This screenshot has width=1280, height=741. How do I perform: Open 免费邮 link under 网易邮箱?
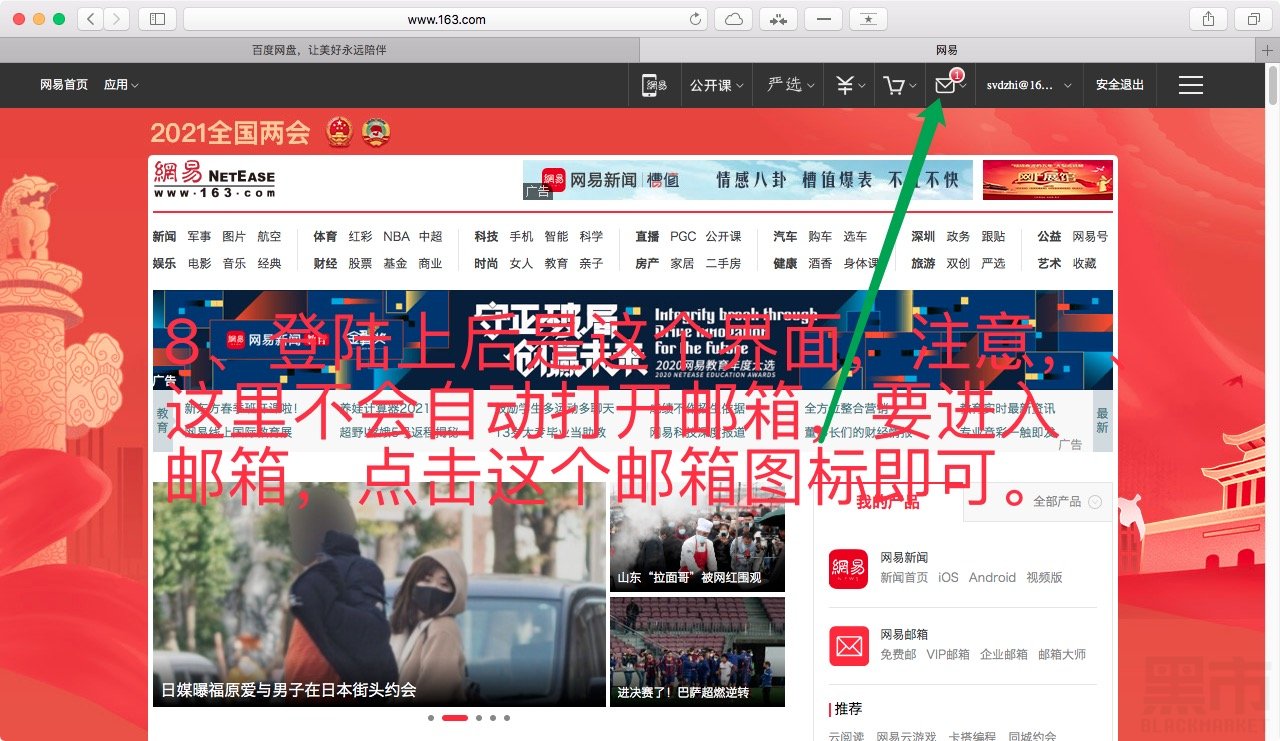898,654
